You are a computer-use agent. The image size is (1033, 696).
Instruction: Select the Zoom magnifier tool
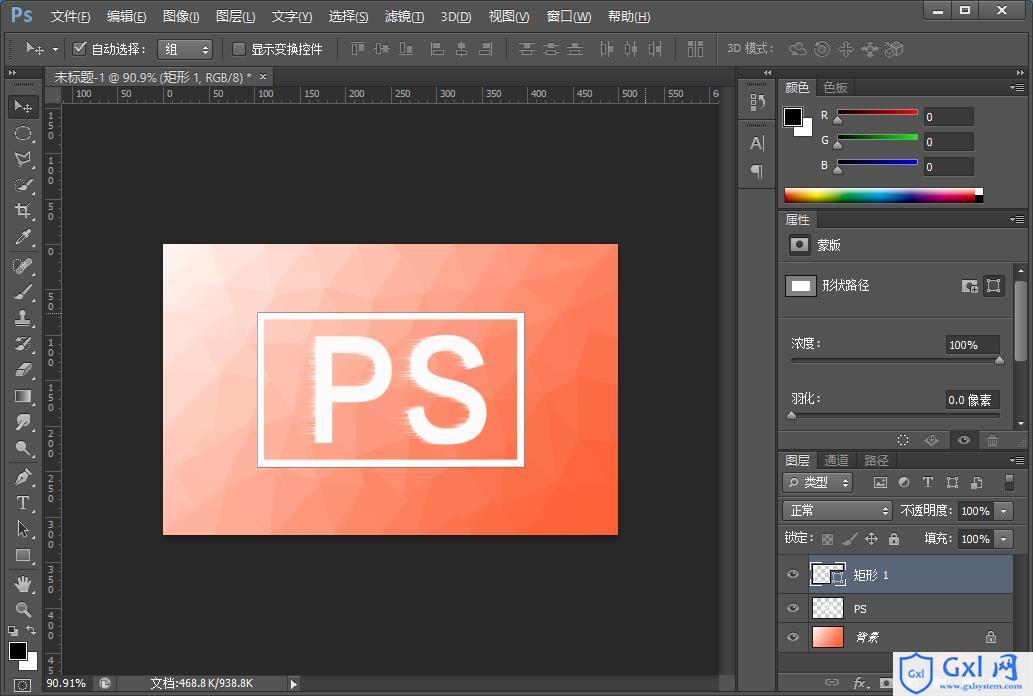(23, 610)
